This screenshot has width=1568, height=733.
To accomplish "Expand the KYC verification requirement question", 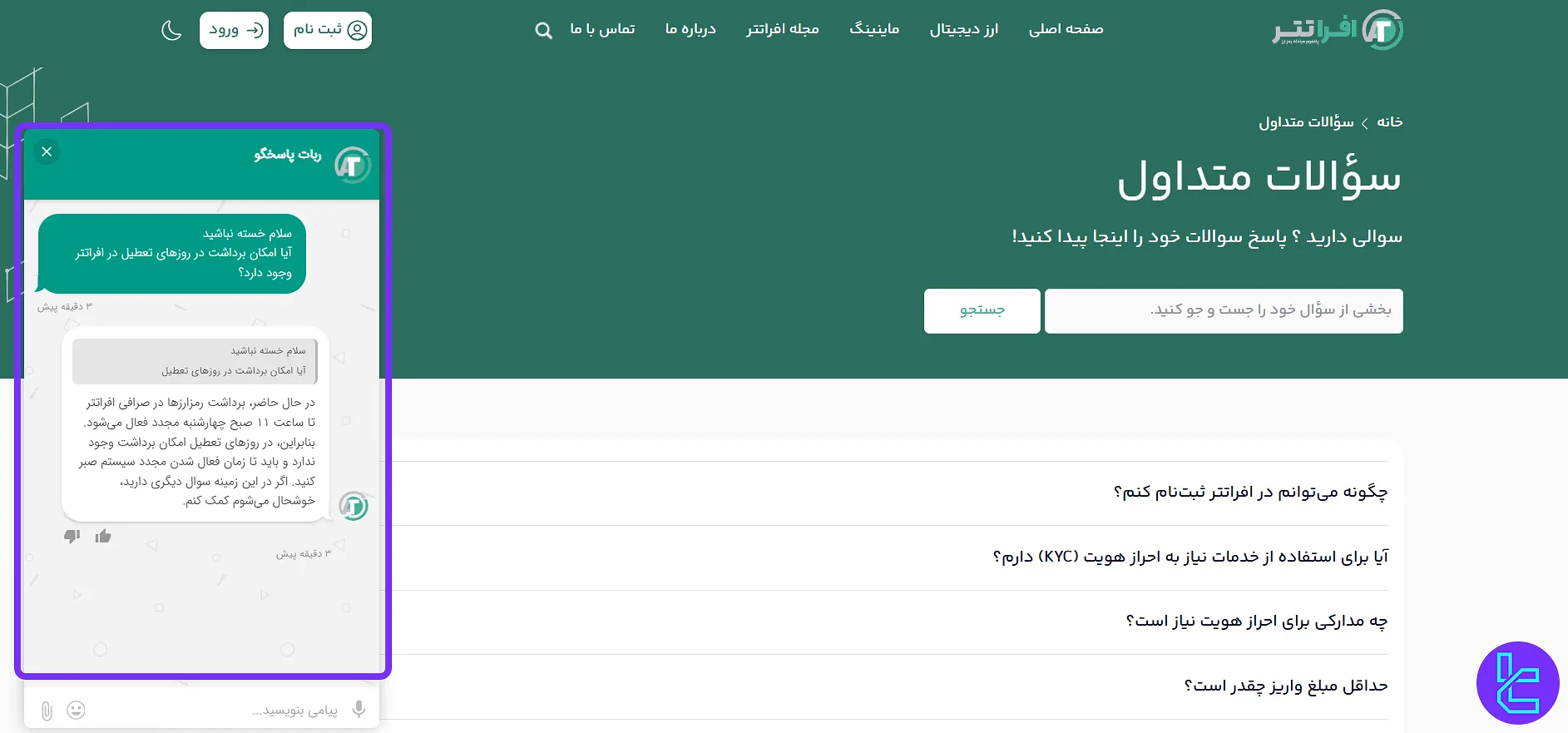I will (x=1190, y=557).
